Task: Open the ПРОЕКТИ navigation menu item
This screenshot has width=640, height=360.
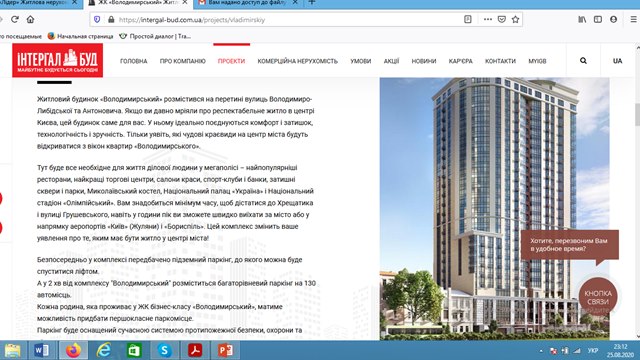Action: pyautogui.click(x=231, y=61)
